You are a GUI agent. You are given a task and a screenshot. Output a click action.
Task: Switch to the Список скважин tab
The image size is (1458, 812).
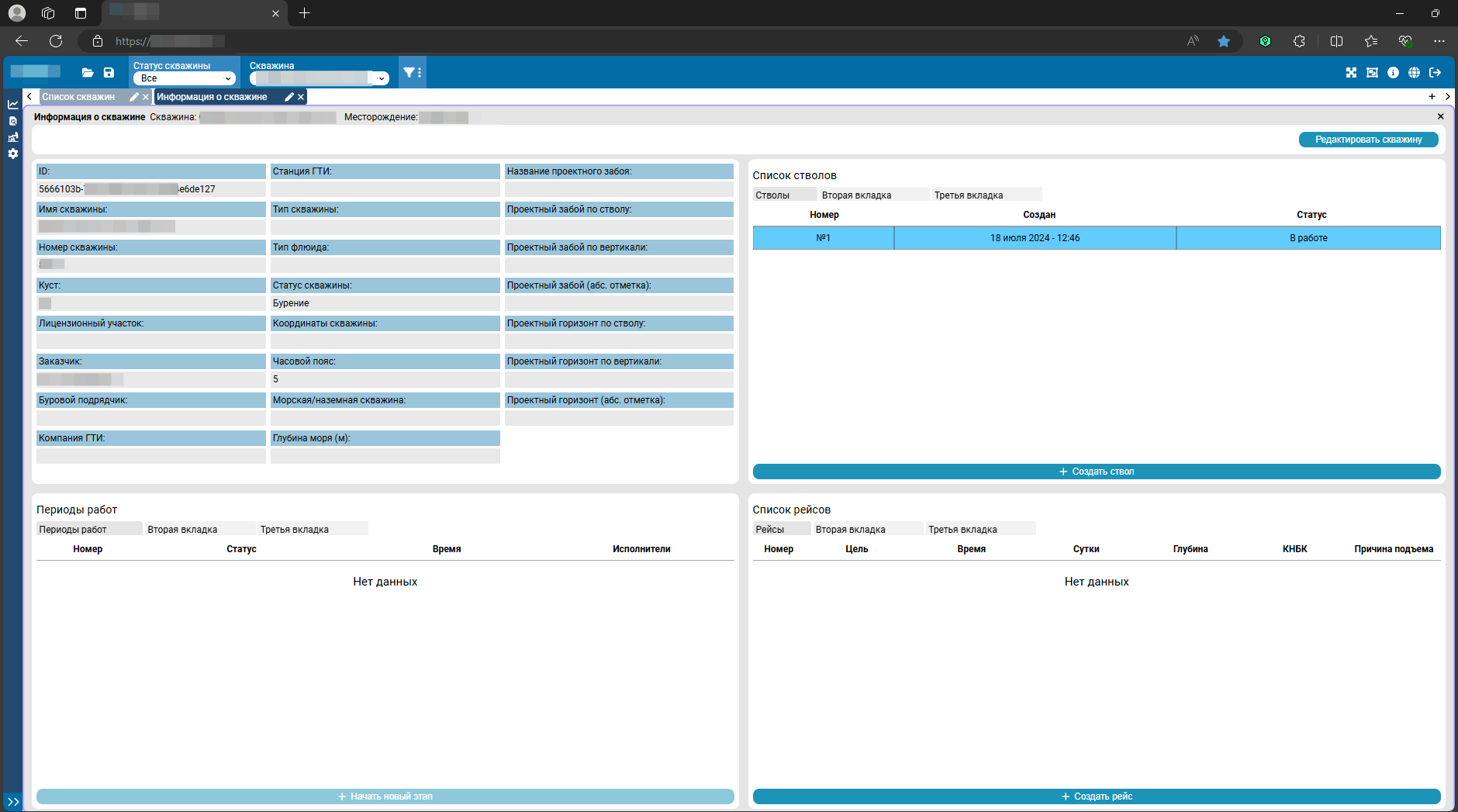78,97
